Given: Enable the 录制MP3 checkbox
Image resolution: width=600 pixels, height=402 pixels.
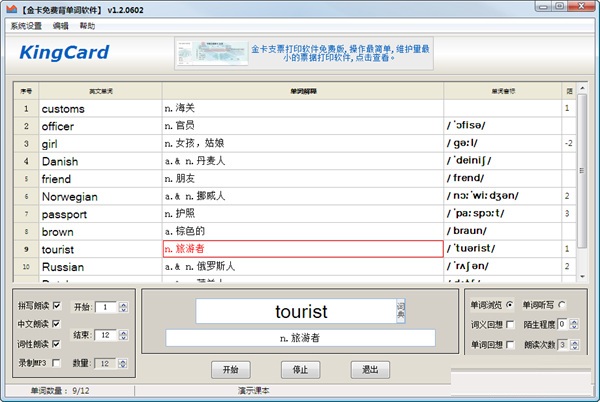Looking at the screenshot, I should coord(56,363).
